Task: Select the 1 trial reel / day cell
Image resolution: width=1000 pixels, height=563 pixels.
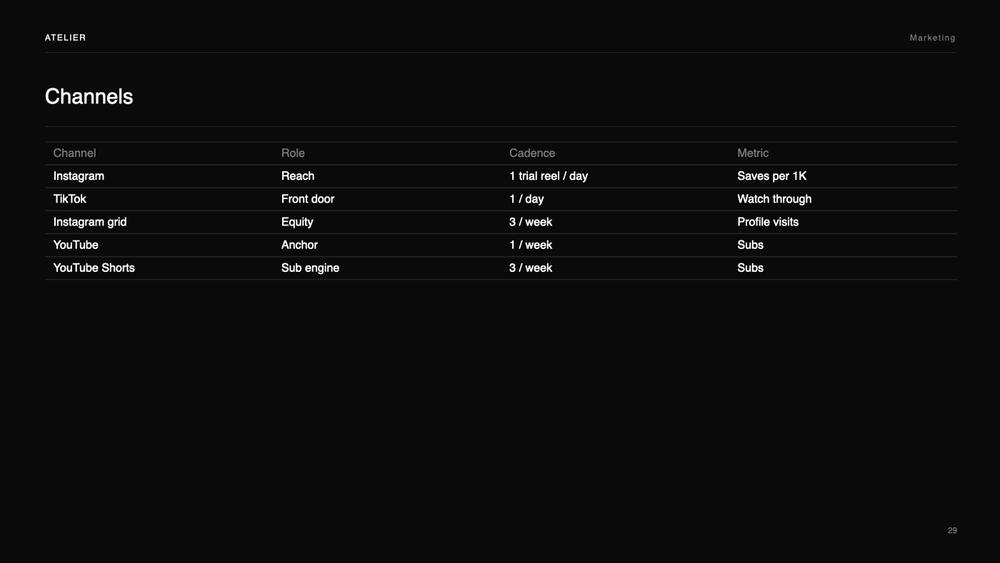Action: (548, 176)
